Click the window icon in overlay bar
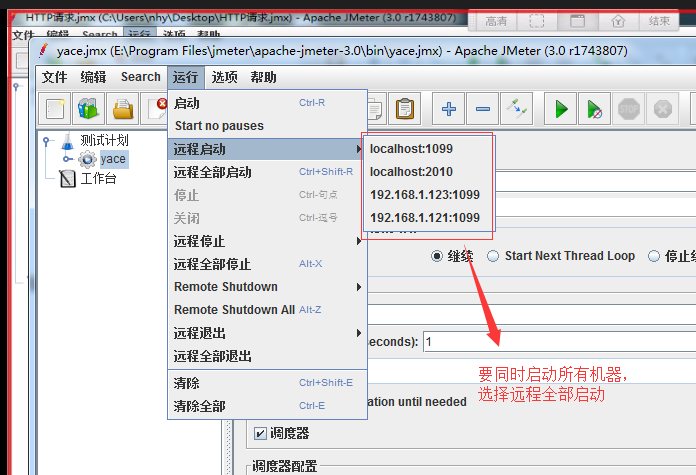Image resolution: width=696 pixels, height=475 pixels. (x=577, y=21)
